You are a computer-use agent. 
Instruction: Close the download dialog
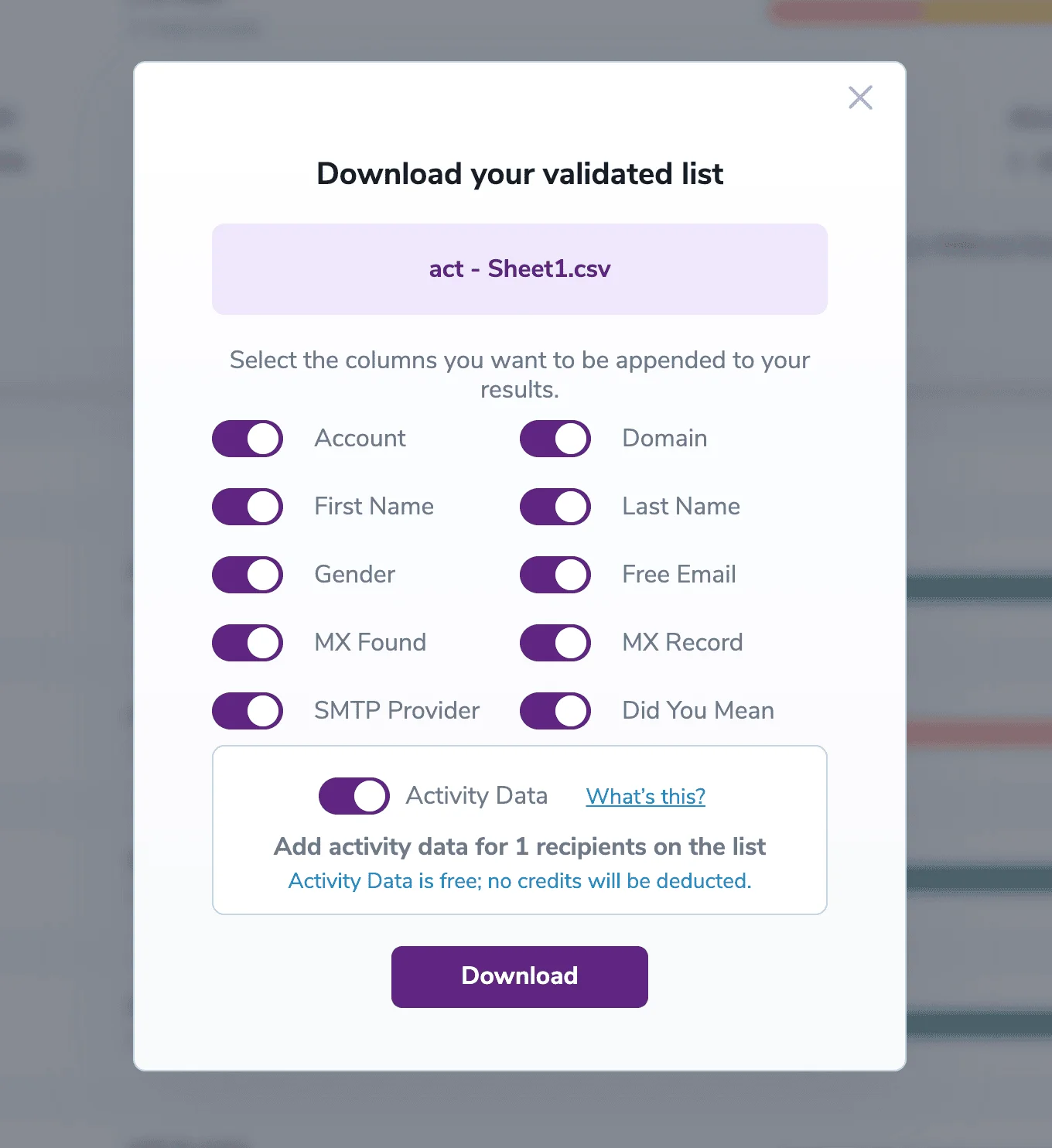click(x=860, y=97)
